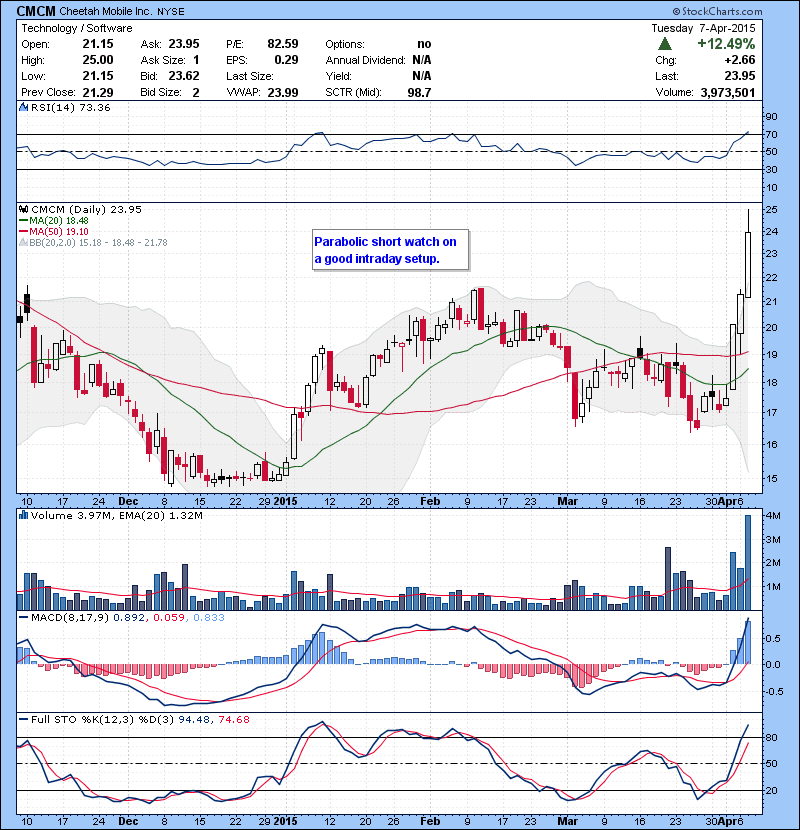
Task: Click the Prev Close value 21.29
Action: click(x=98, y=93)
